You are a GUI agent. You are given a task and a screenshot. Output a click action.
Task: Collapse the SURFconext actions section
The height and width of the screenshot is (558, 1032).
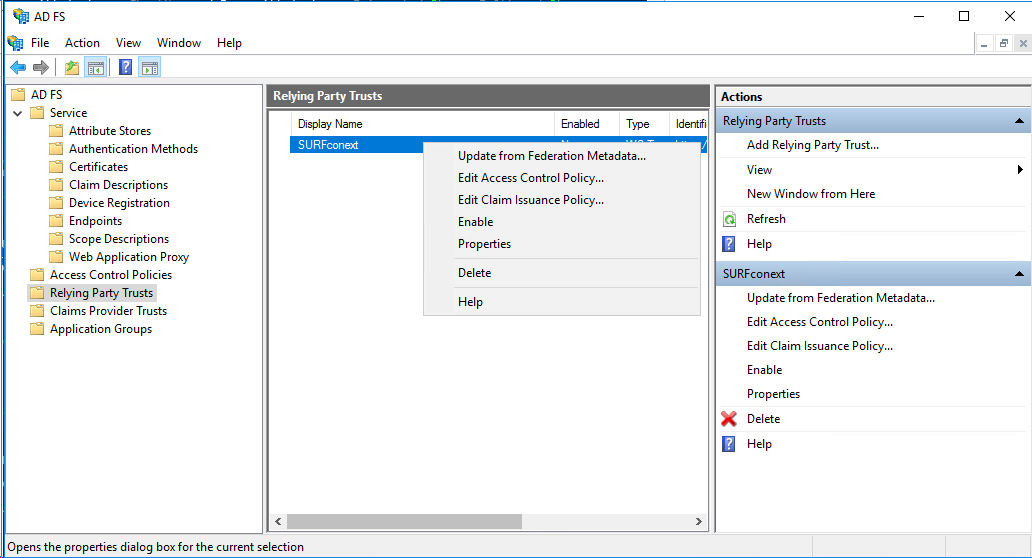pos(1019,274)
